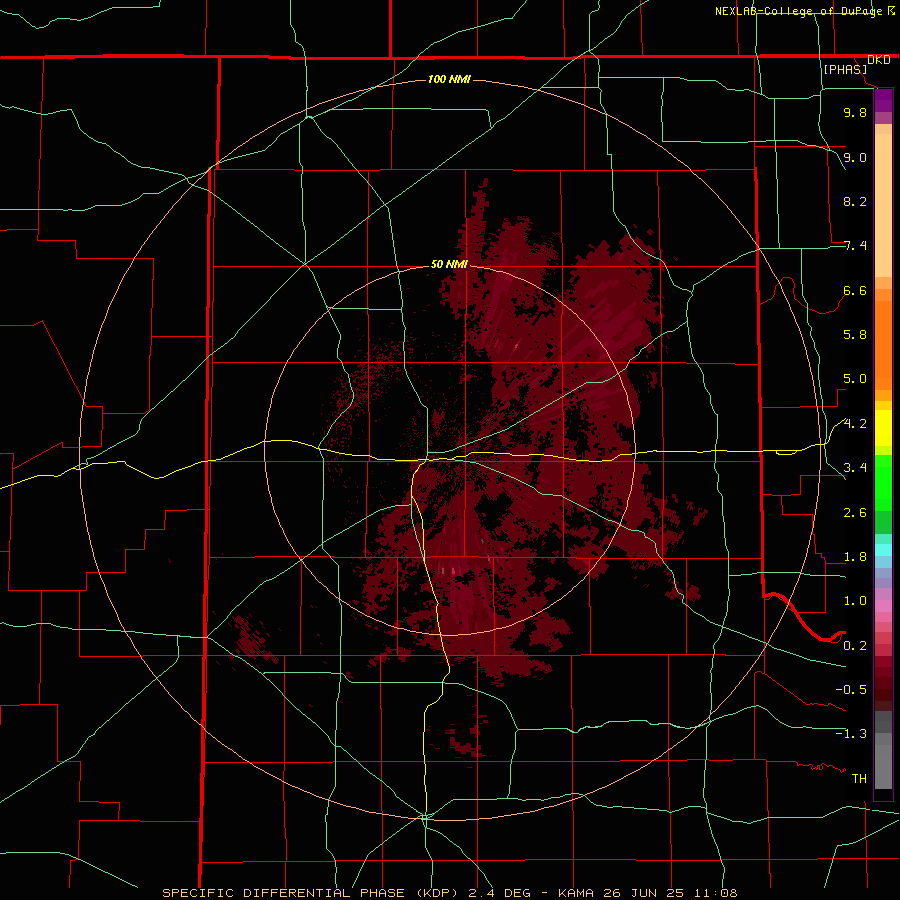This screenshot has width=900, height=900.
Task: Click the 5.8 scale value
Action: [855, 335]
